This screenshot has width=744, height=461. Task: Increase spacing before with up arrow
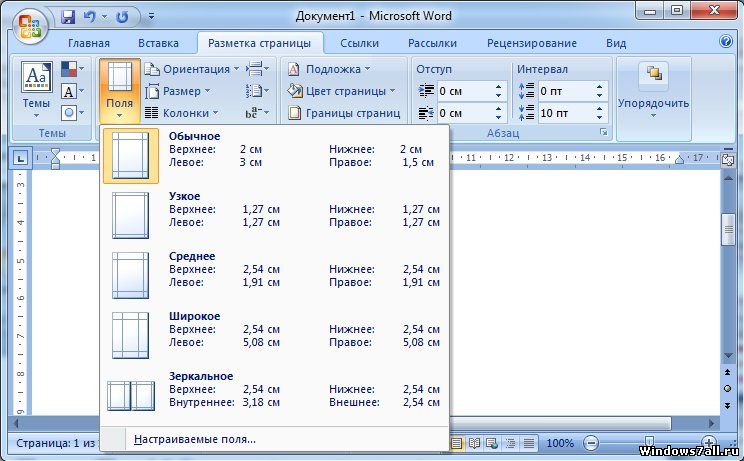click(600, 87)
